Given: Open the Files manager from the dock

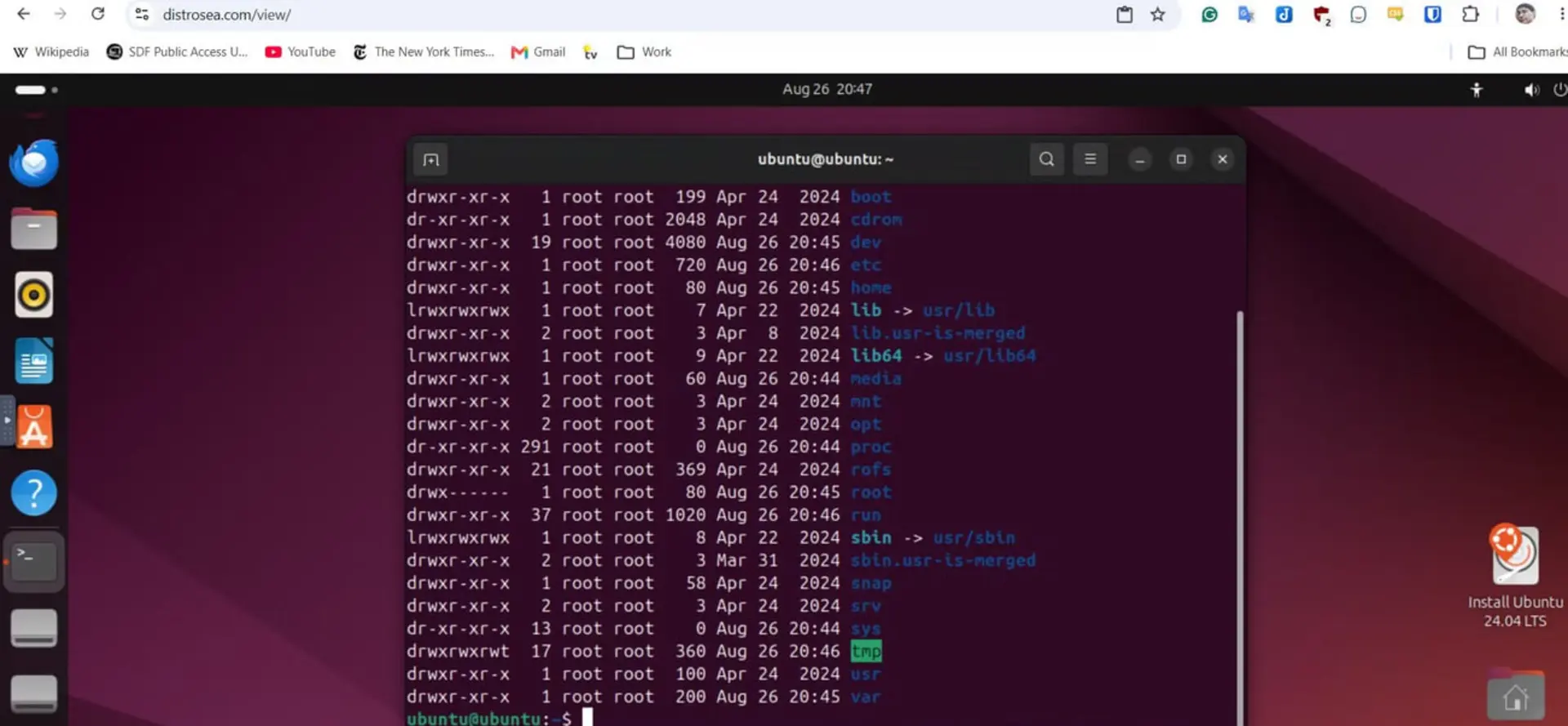Looking at the screenshot, I should [34, 229].
